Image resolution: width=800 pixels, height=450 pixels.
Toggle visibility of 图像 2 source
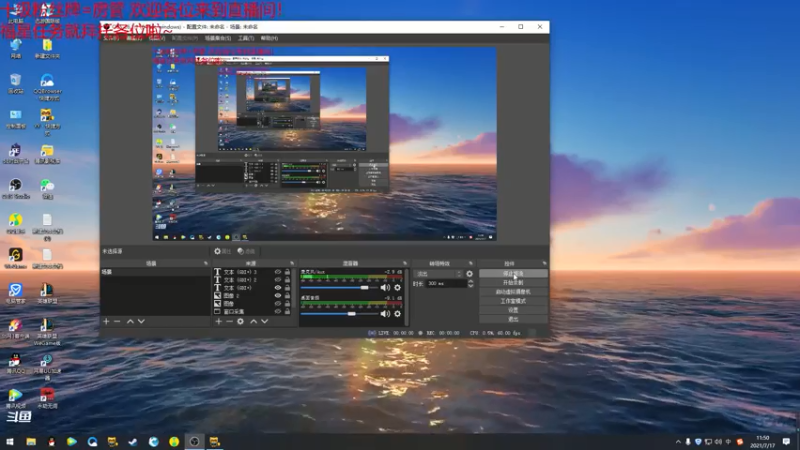click(278, 295)
